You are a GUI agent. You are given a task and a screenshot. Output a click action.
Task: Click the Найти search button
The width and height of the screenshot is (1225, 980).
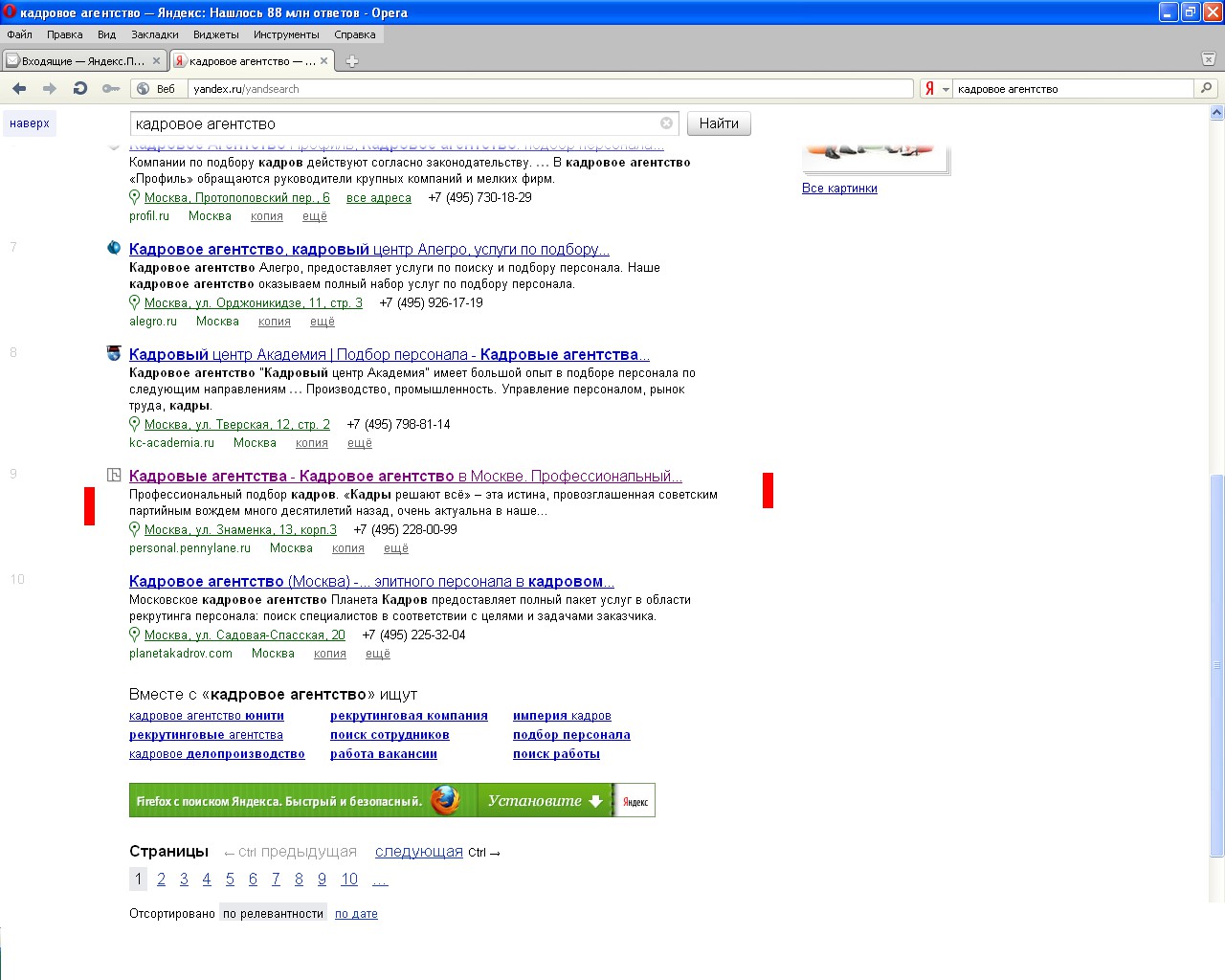coord(719,123)
